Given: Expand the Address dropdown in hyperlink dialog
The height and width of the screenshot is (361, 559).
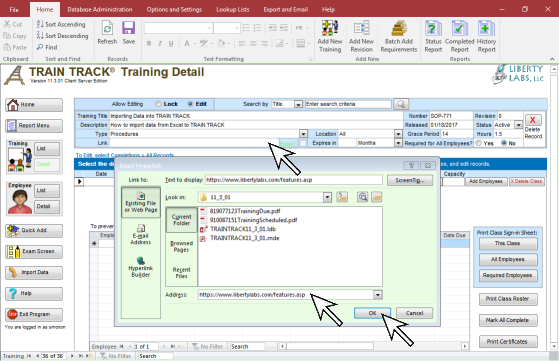Looking at the screenshot, I should pos(378,294).
